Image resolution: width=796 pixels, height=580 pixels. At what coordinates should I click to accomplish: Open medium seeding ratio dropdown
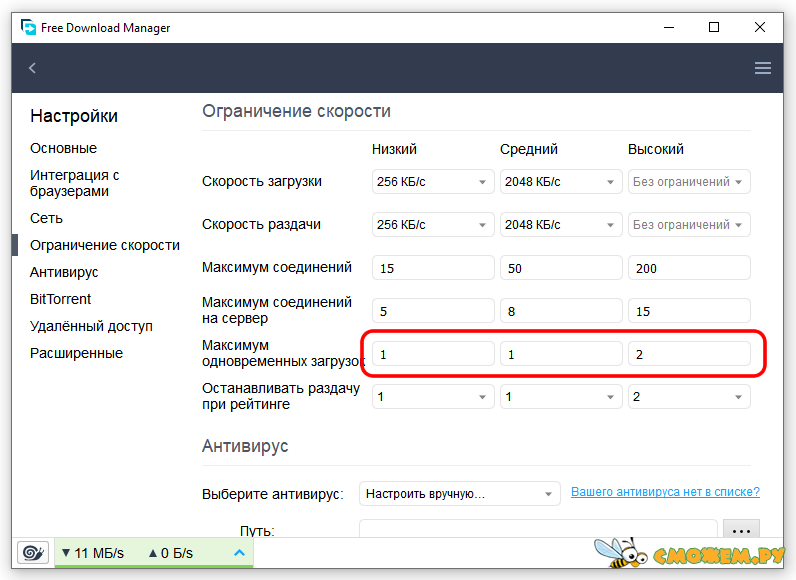(561, 397)
